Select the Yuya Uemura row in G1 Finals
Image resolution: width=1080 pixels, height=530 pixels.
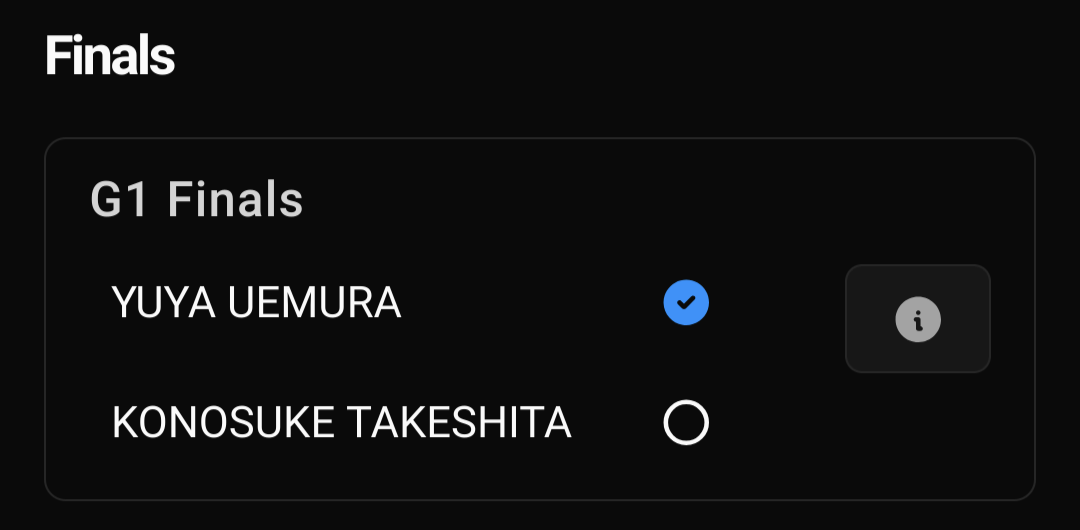click(x=411, y=303)
